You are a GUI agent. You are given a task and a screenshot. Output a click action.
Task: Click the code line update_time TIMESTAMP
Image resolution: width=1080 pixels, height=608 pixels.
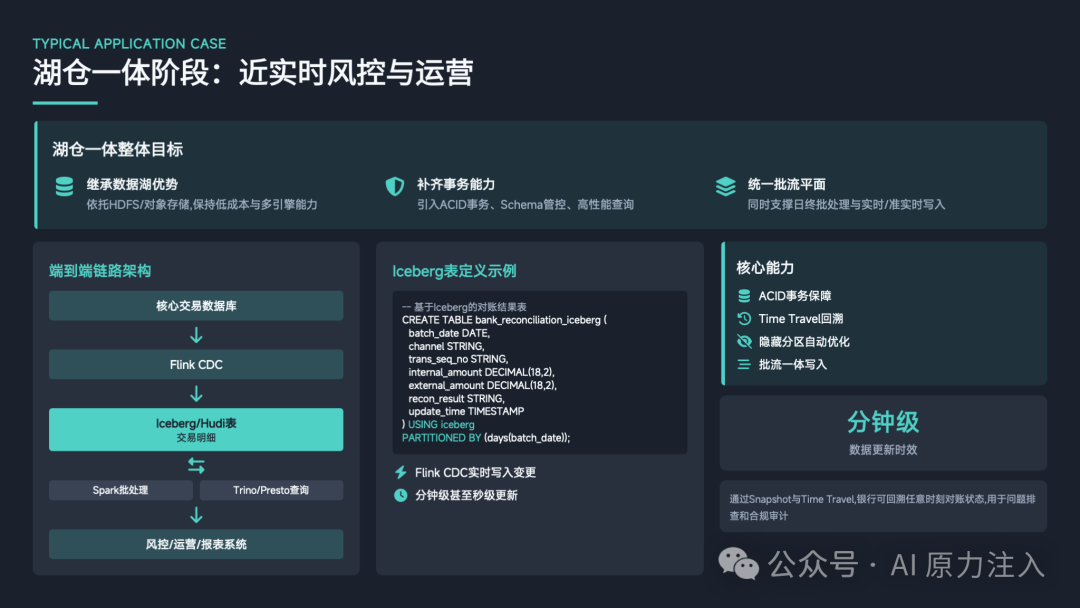coord(466,412)
